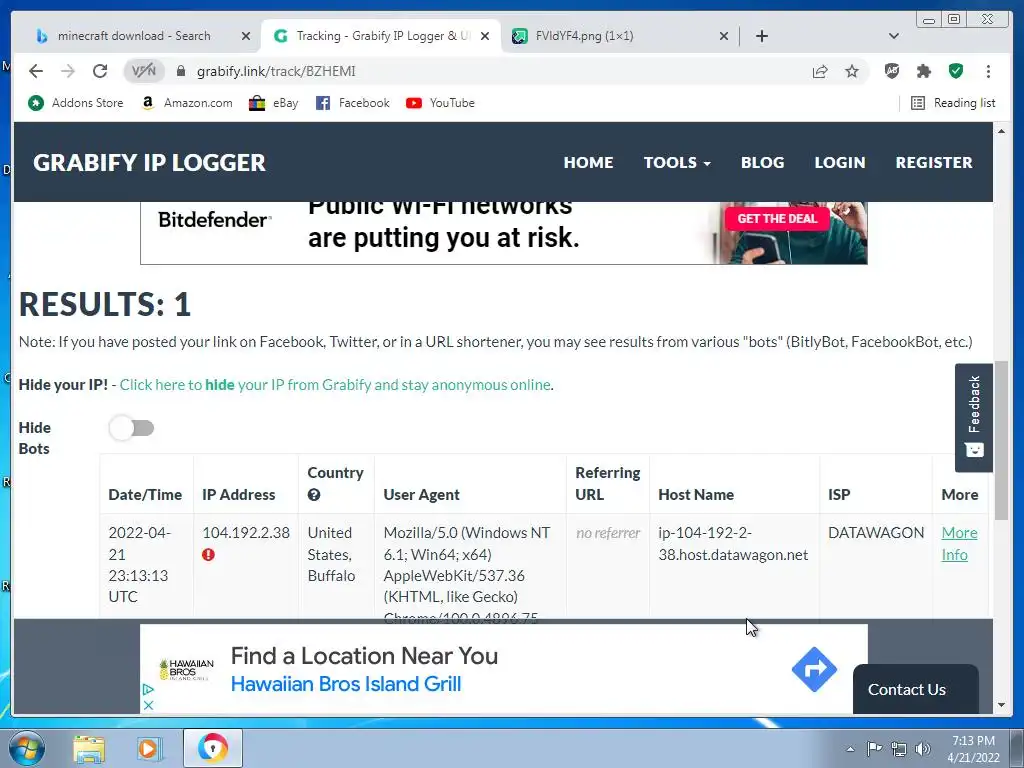Open the More Info link

[x=959, y=543]
